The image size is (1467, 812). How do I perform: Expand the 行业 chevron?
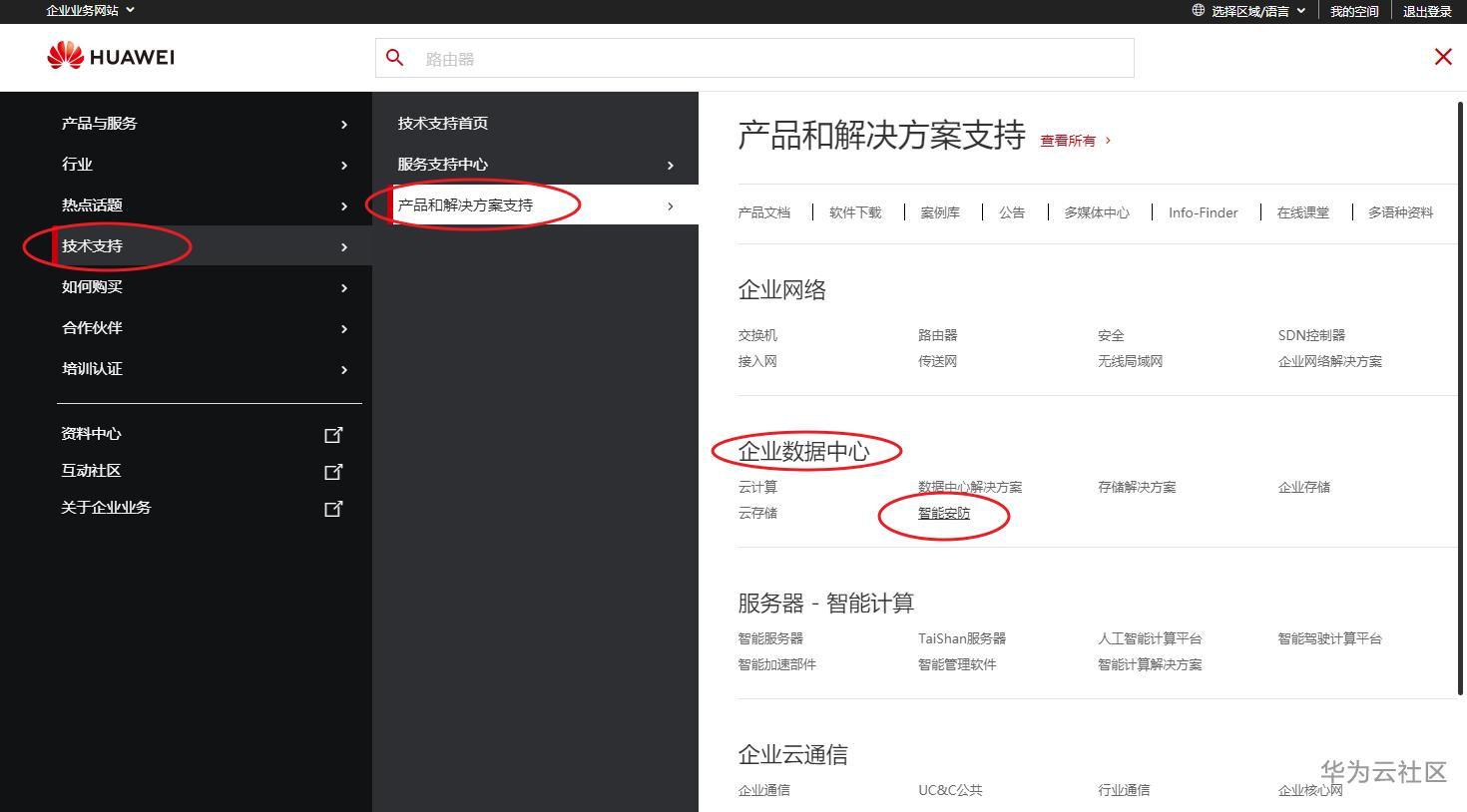click(344, 166)
